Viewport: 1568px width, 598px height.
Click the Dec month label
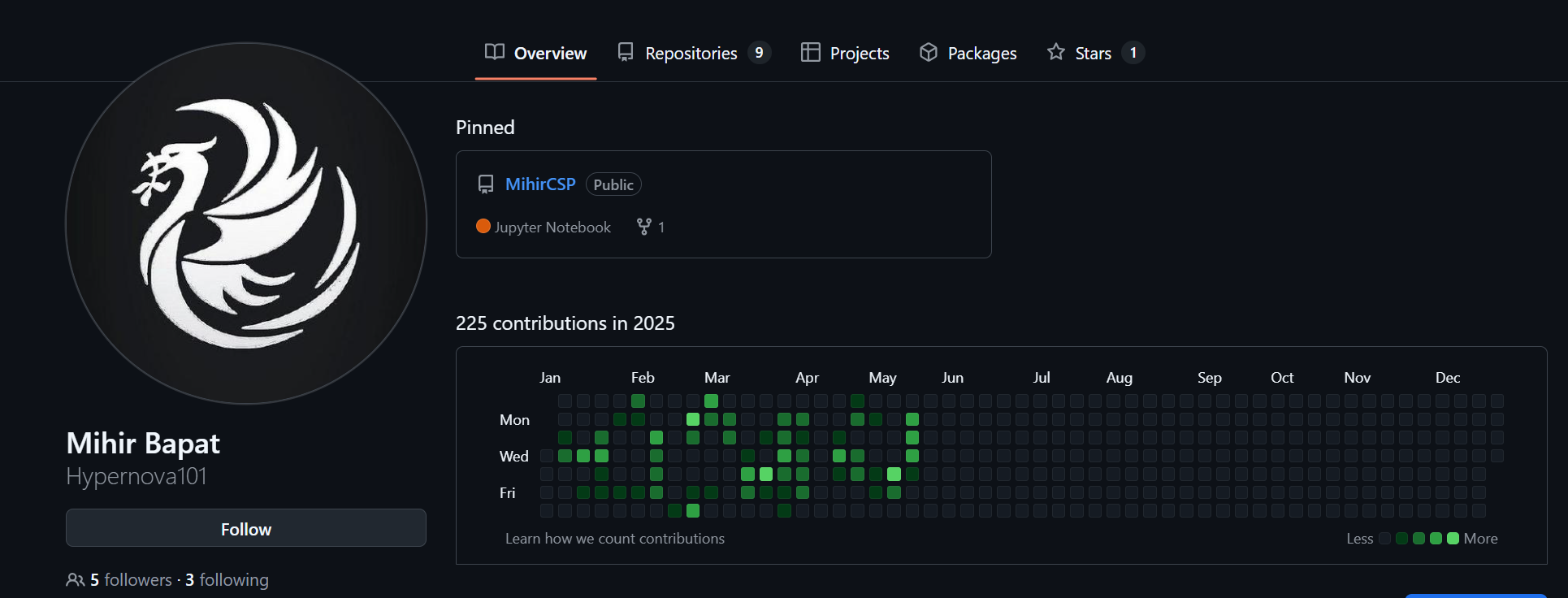[1448, 378]
